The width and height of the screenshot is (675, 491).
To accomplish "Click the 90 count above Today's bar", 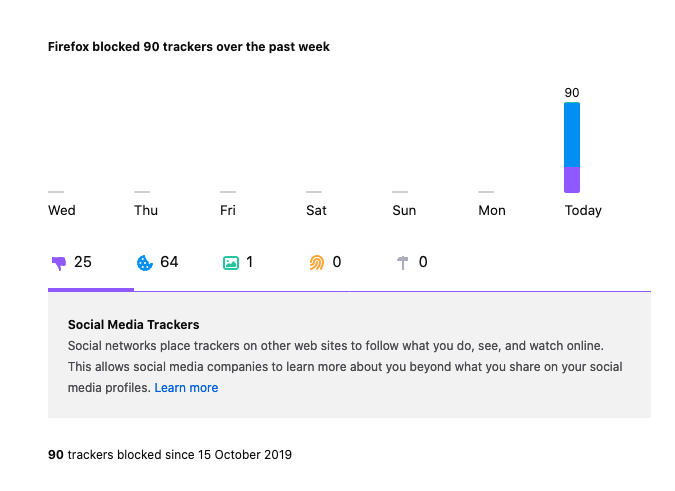I will click(x=572, y=93).
